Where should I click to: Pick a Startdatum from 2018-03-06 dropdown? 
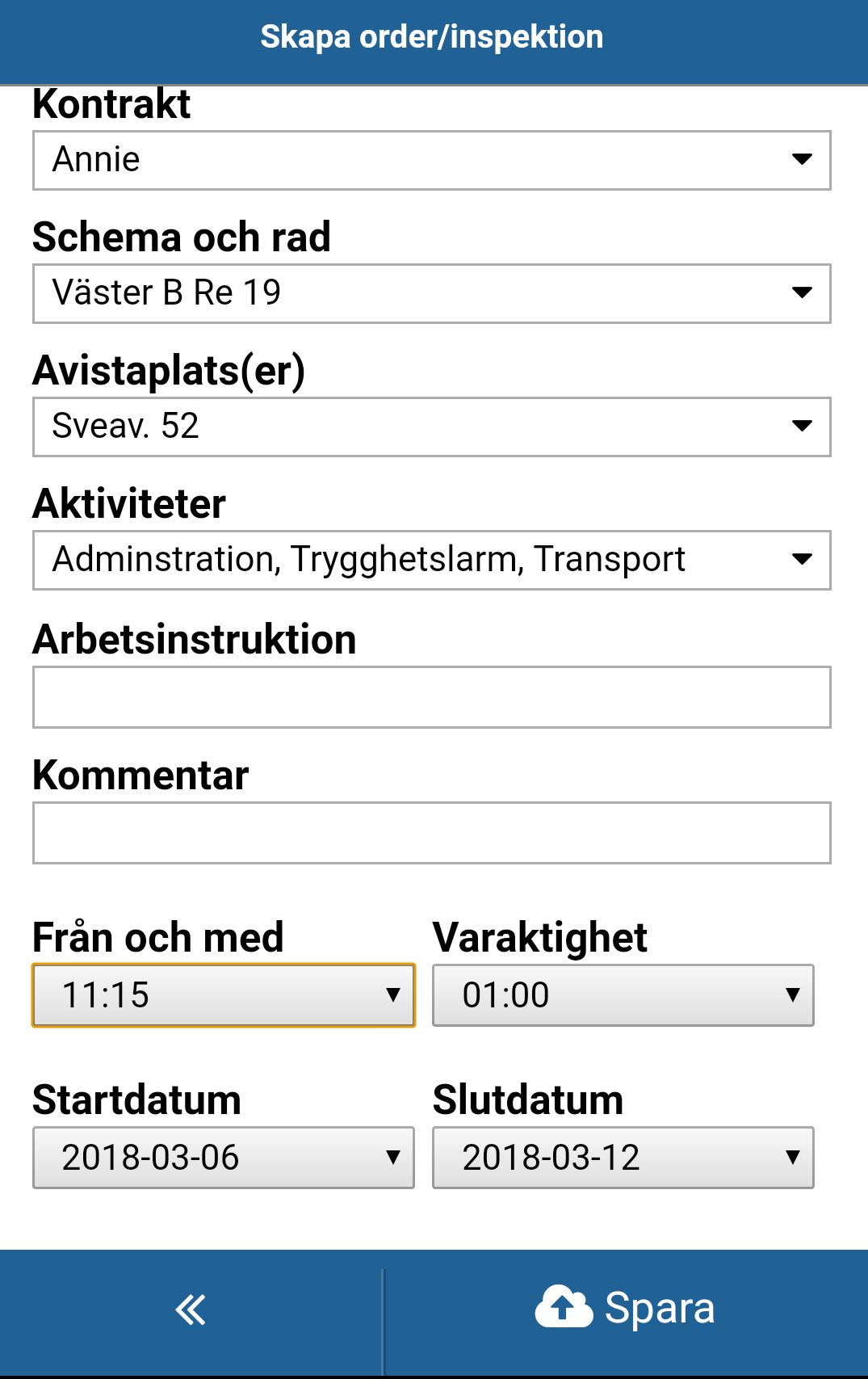click(x=224, y=1158)
